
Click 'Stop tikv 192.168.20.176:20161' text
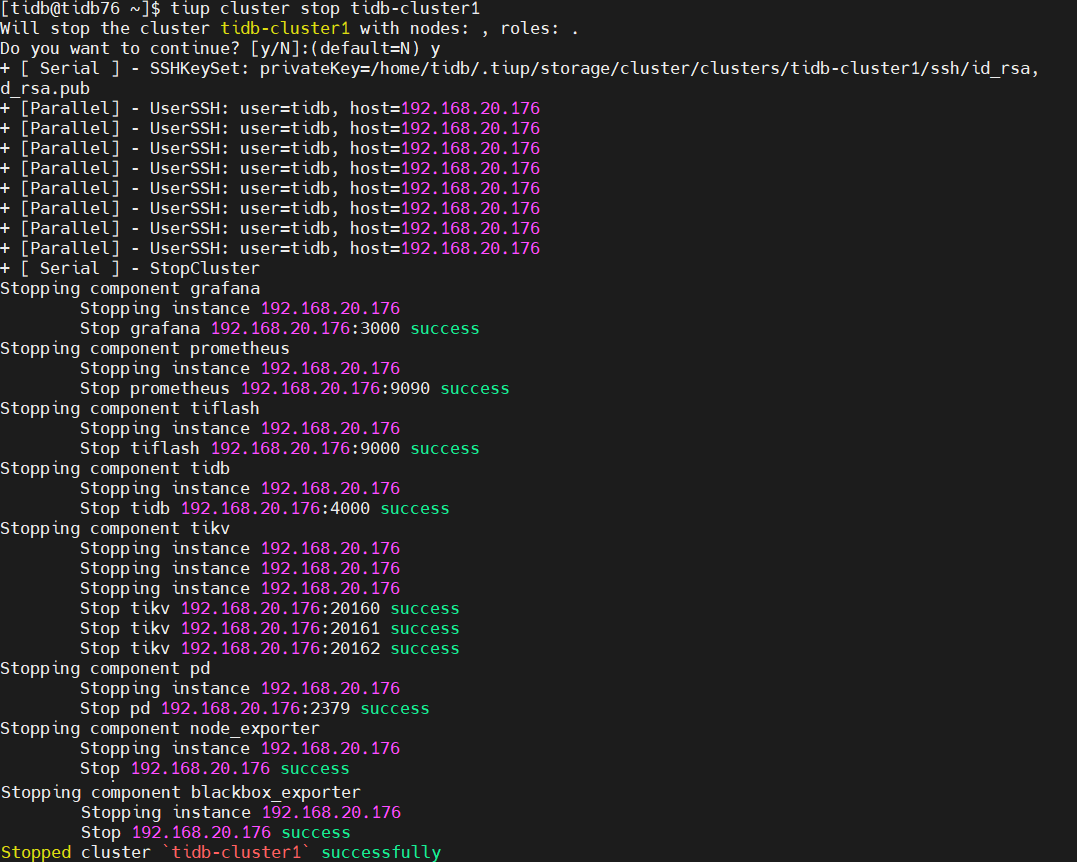click(x=230, y=628)
